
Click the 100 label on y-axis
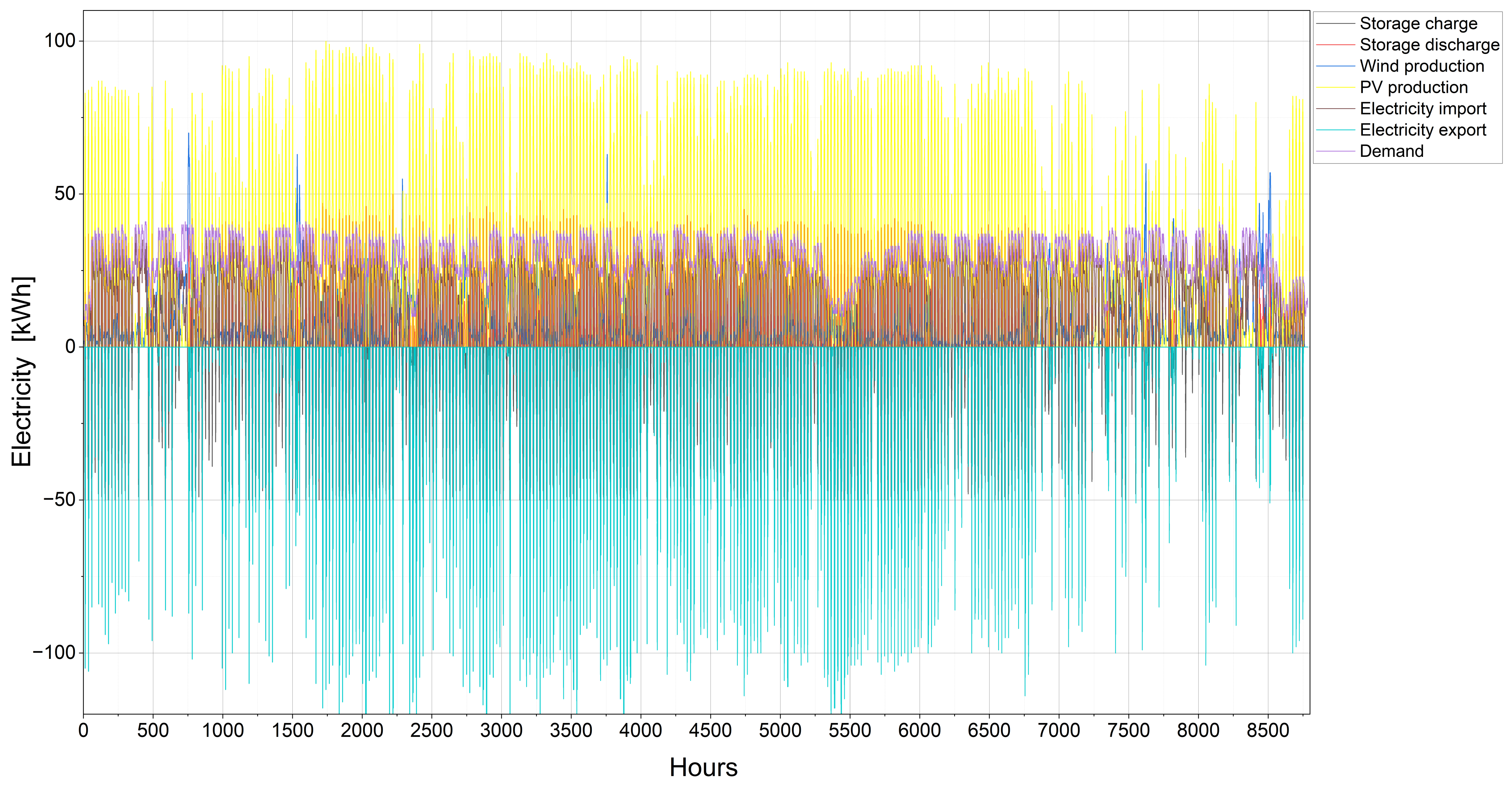pyautogui.click(x=60, y=41)
